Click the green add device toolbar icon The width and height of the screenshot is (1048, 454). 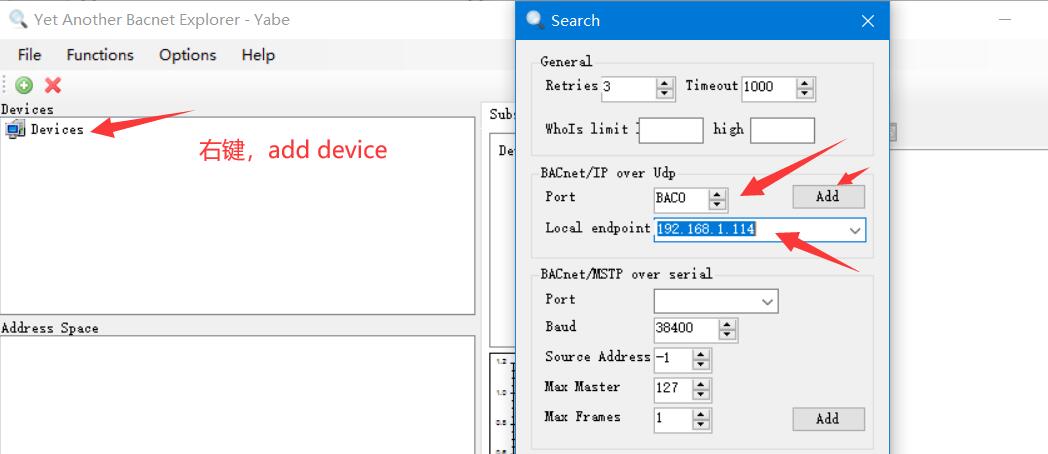tap(24, 85)
